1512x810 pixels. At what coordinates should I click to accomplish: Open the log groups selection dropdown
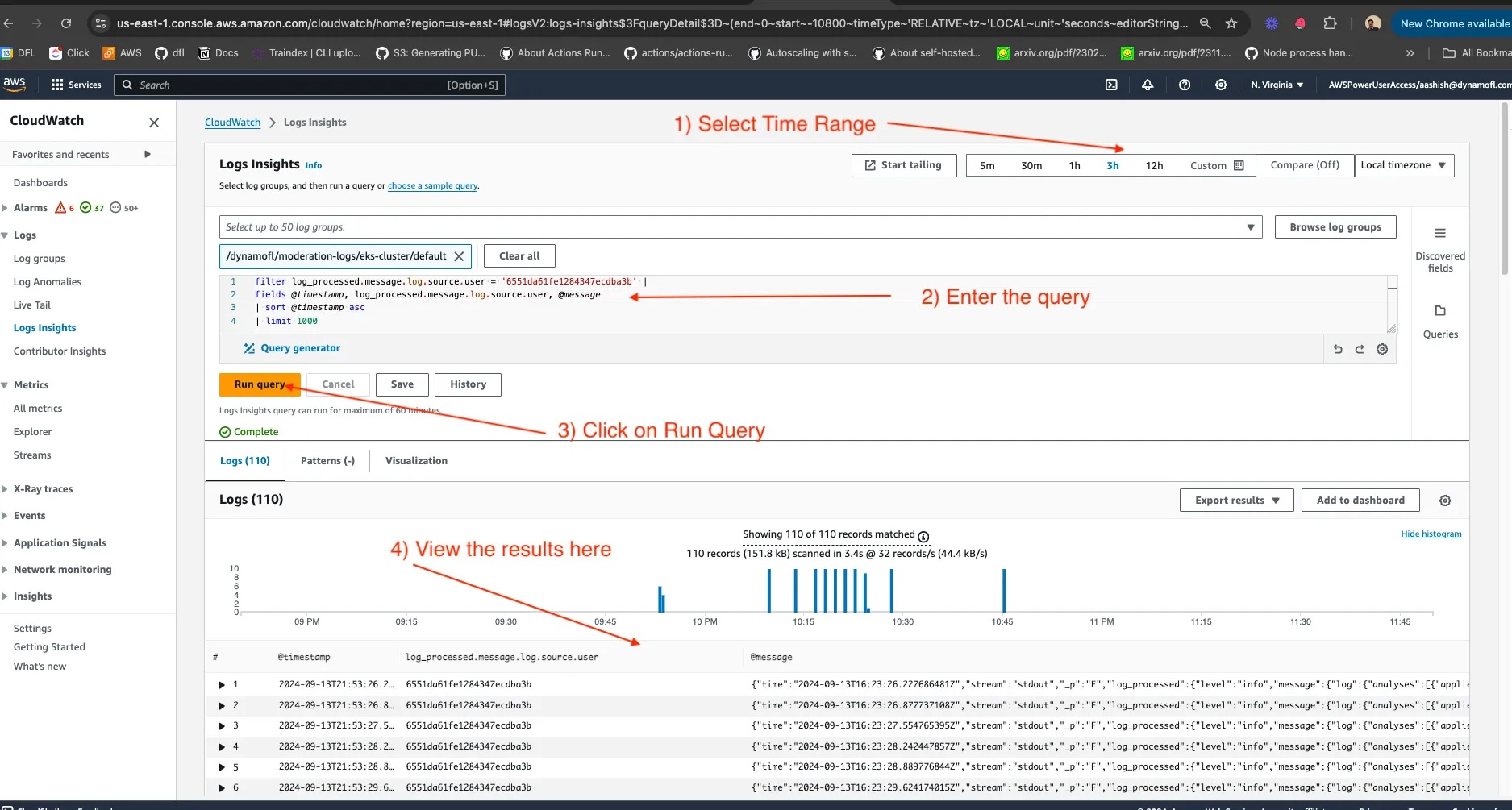coord(740,227)
